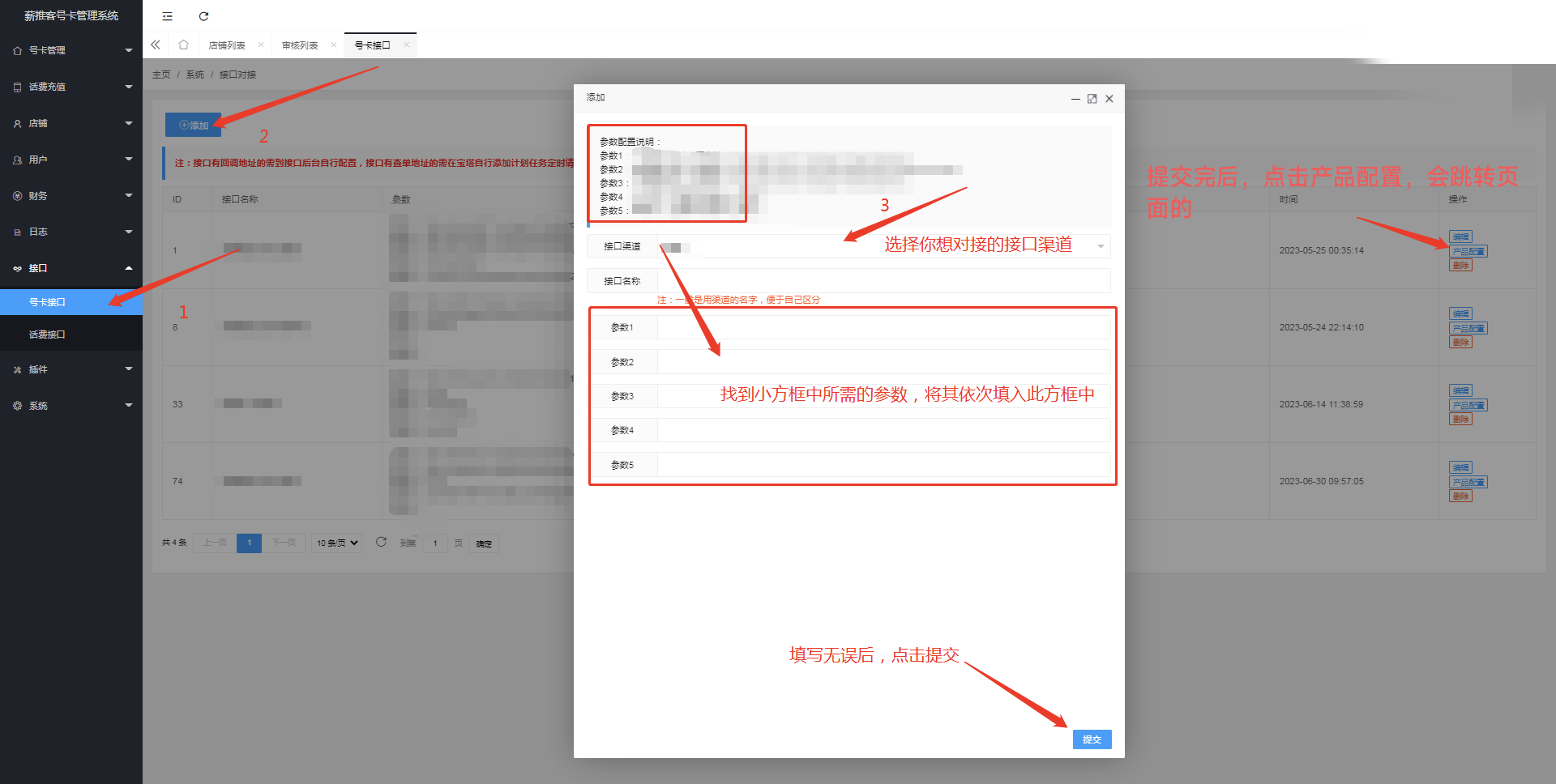
Task: Click the 财务 sidebar icon
Action: click(17, 196)
